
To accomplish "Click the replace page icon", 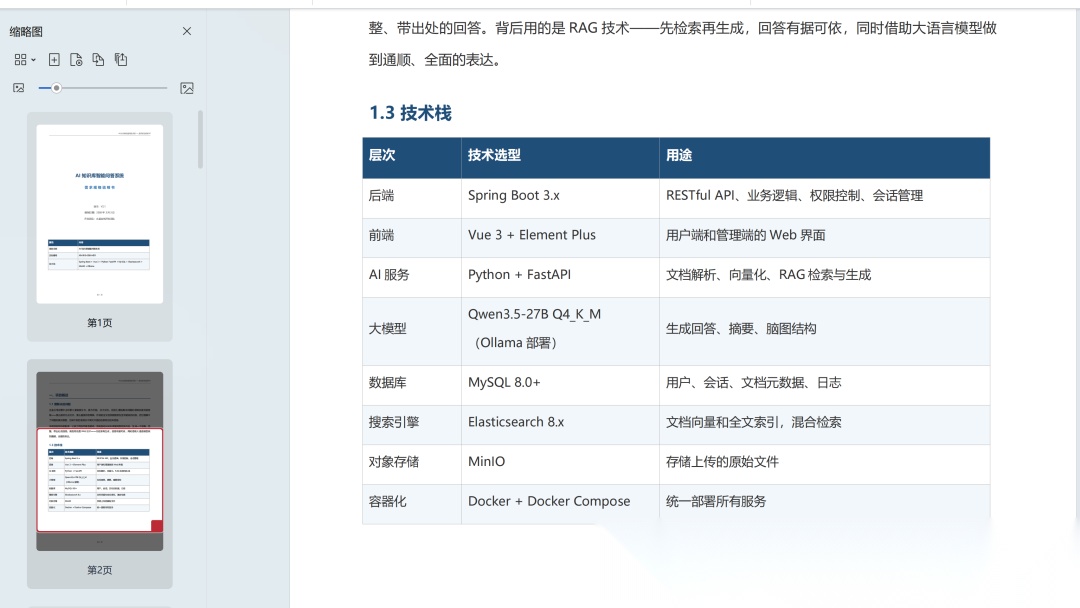I will click(x=98, y=60).
